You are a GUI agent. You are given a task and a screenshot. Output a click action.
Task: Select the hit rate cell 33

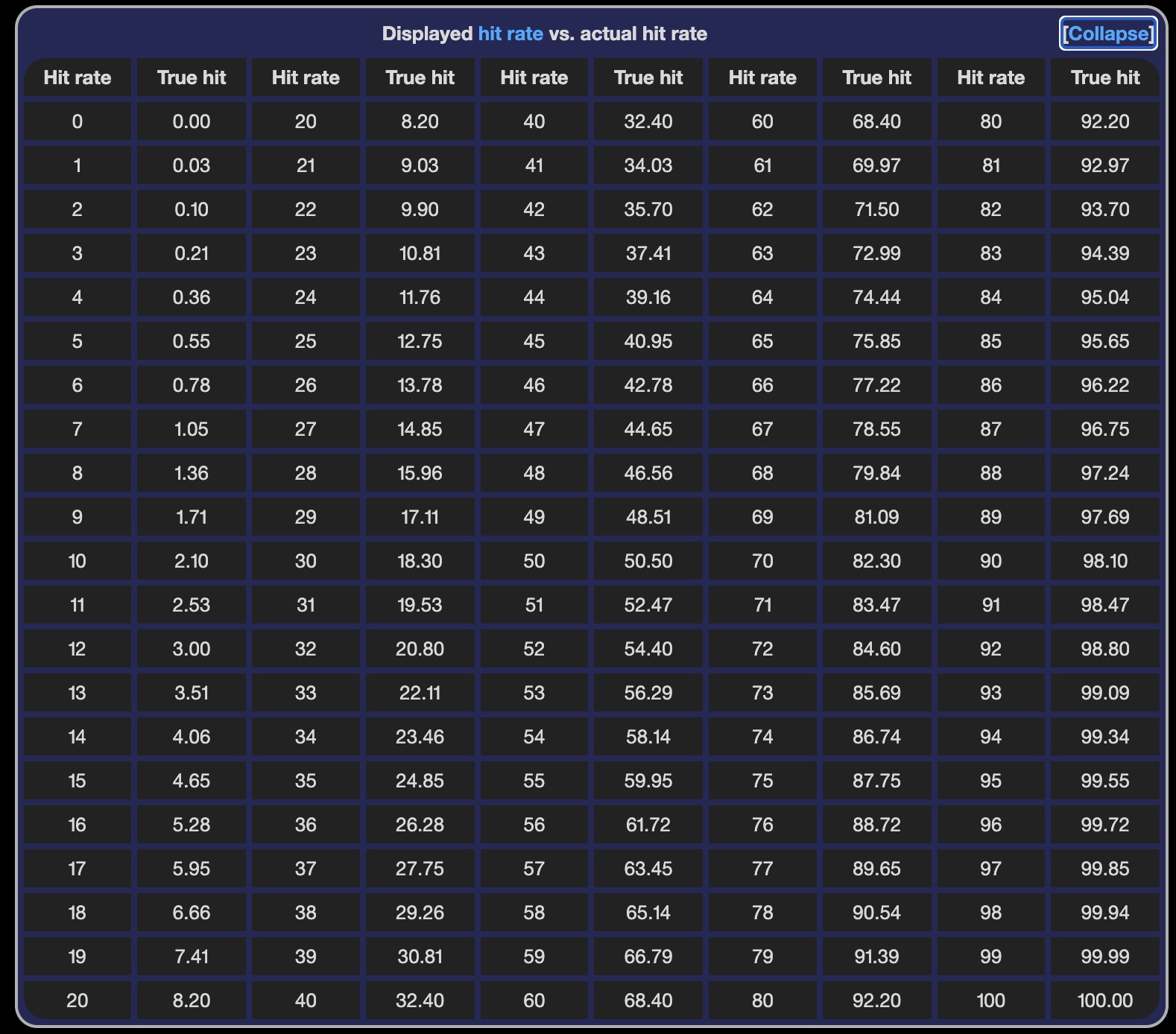[306, 693]
